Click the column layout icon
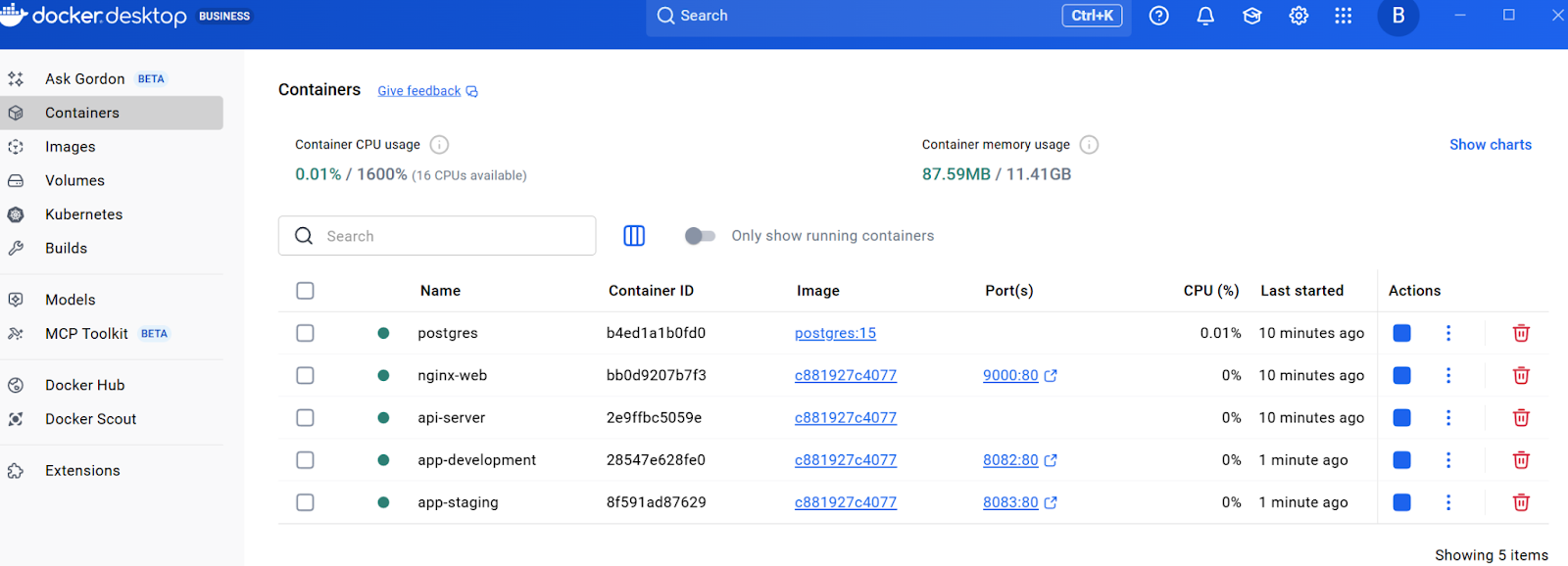1568x566 pixels. [x=634, y=236]
